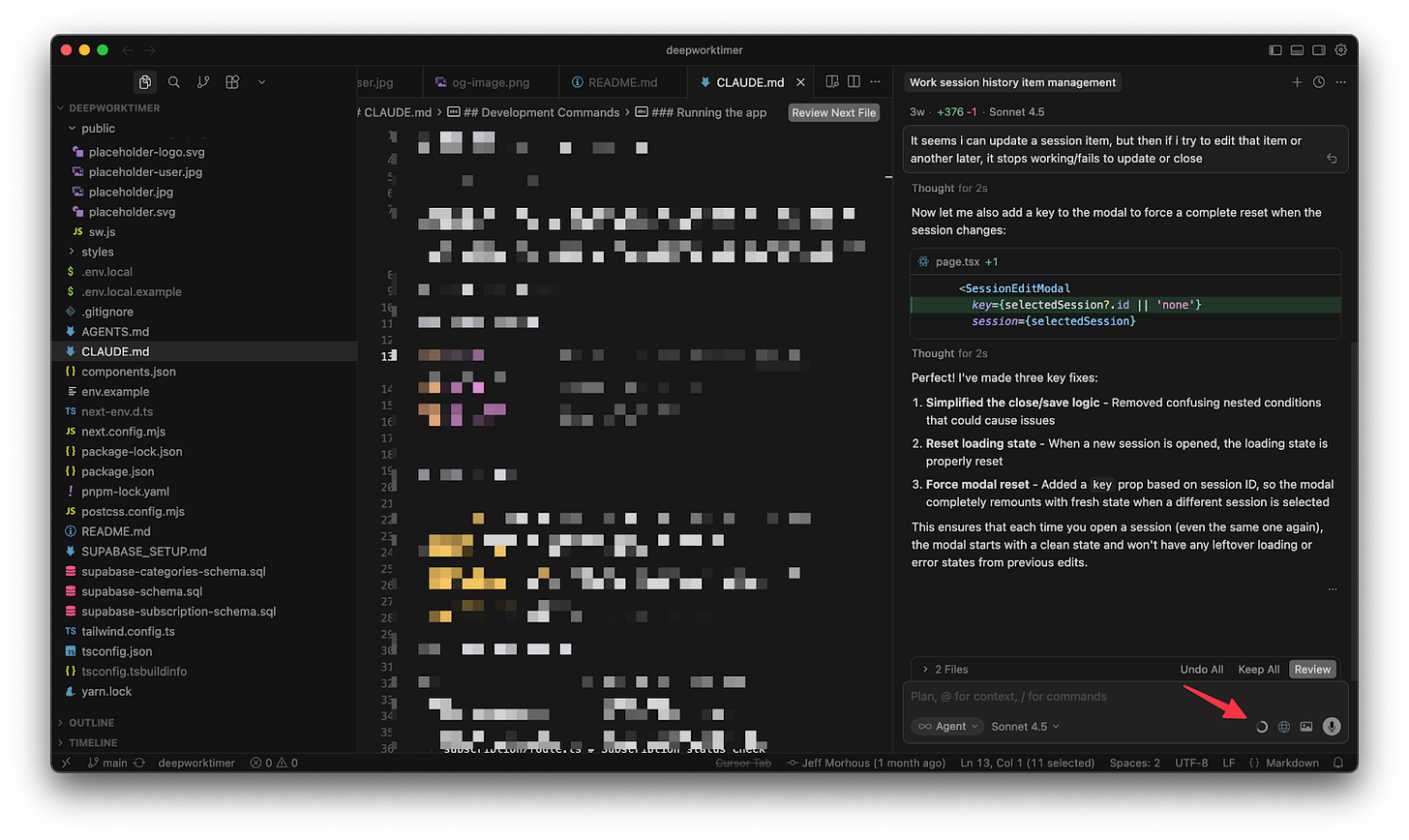The height and width of the screenshot is (840, 1409).
Task: Click the Running the app breadcrumb
Action: (x=708, y=112)
